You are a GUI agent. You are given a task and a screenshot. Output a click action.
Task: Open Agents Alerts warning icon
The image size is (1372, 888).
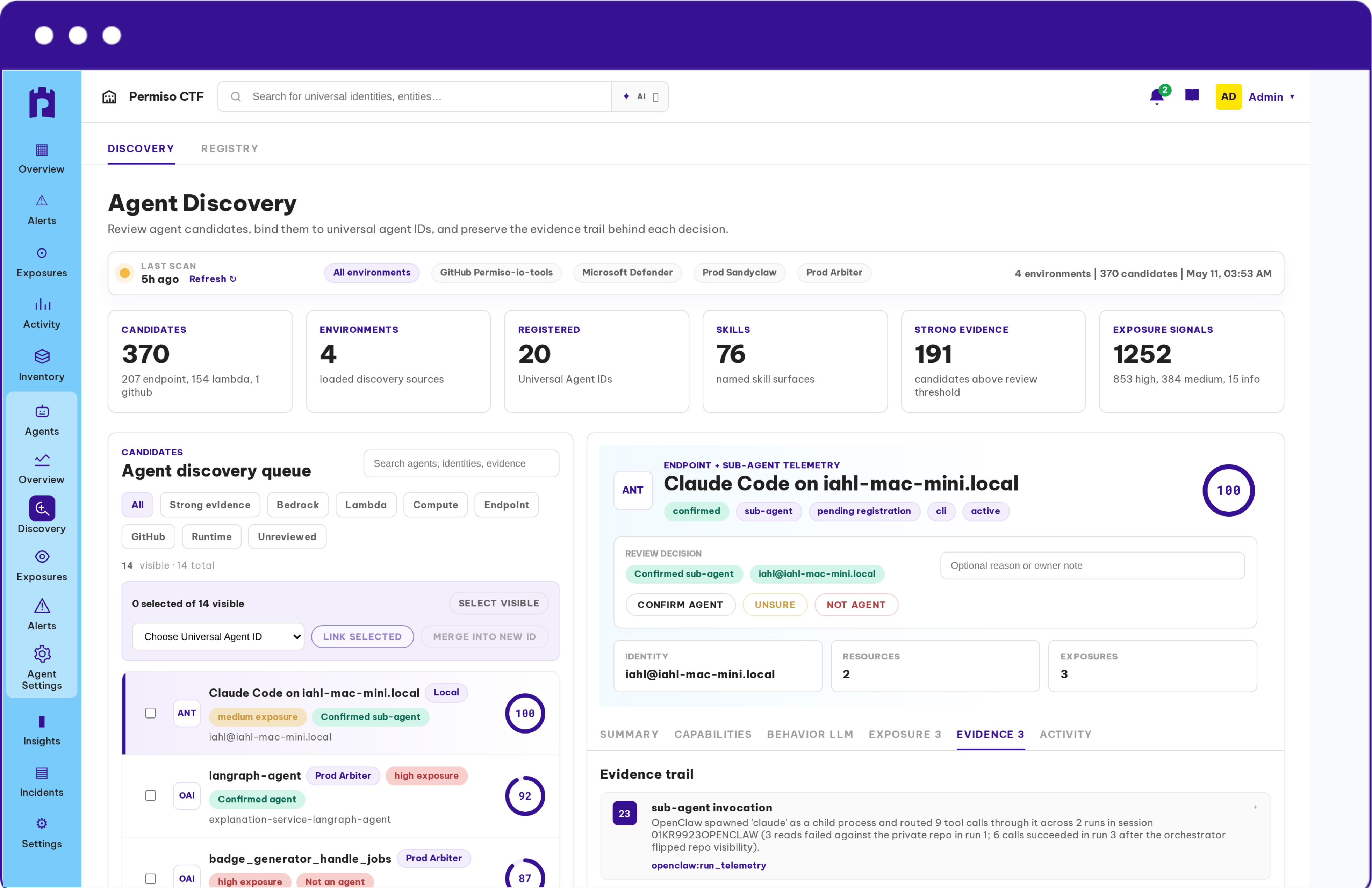(x=42, y=606)
